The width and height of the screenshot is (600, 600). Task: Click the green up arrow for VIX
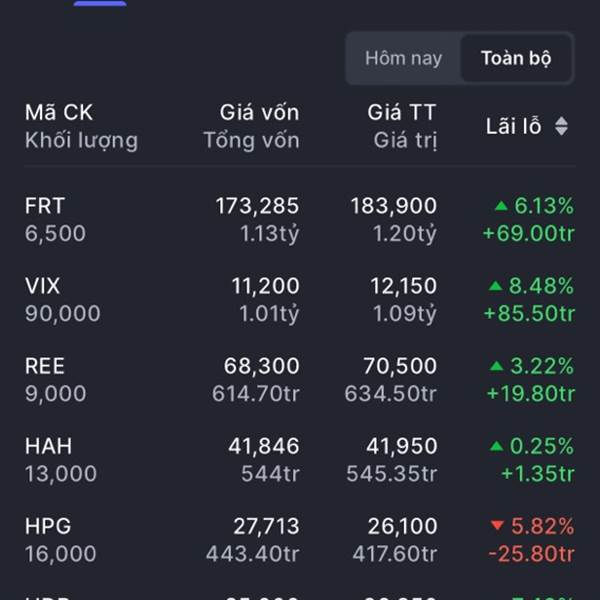[496, 286]
